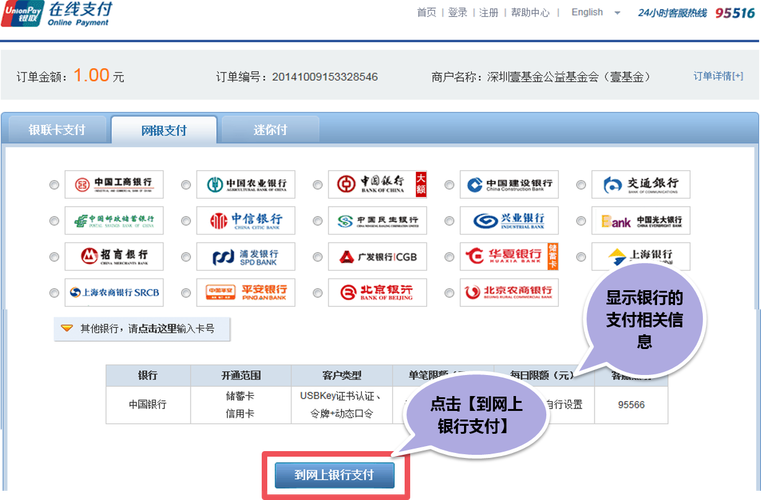Select the radio button for Bank of China
Screen dimensions: 761x500
coord(317,185)
